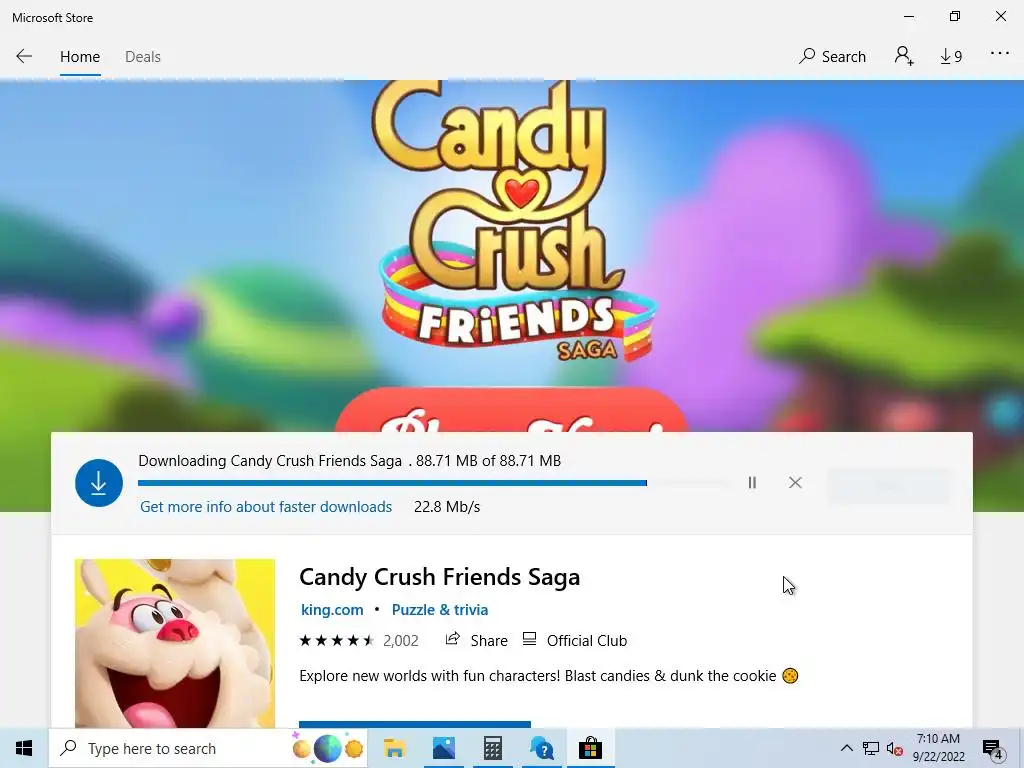Restore down the Microsoft Store window
The image size is (1024, 768).
(955, 16)
